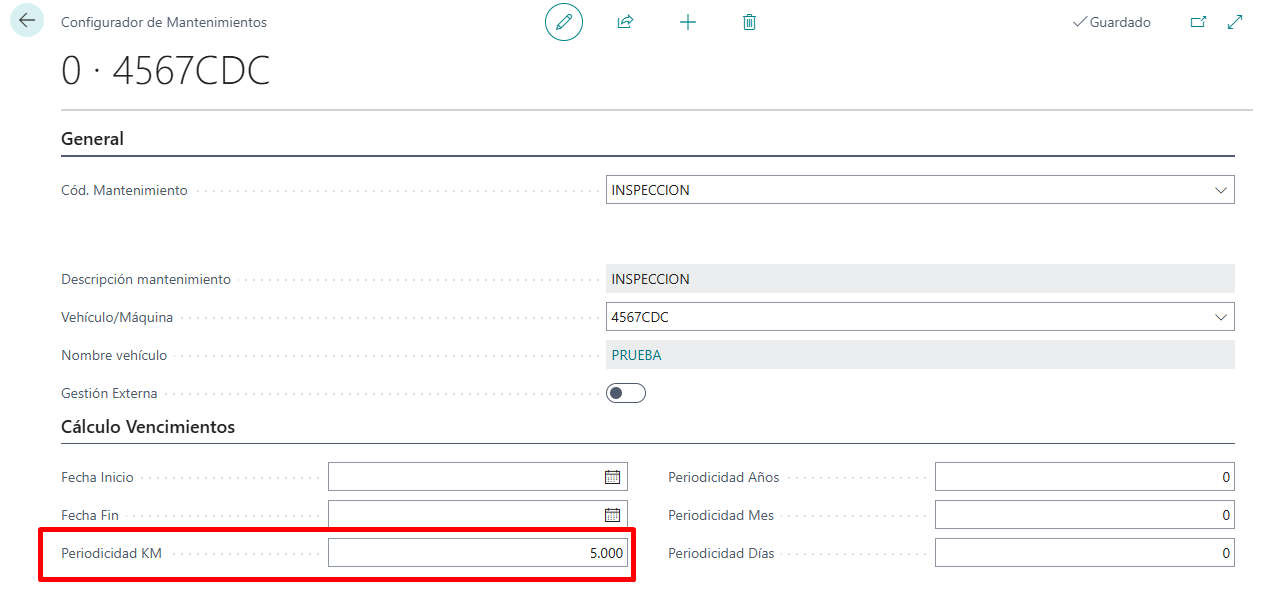Click the Nombre vehículo label

click(x=114, y=355)
